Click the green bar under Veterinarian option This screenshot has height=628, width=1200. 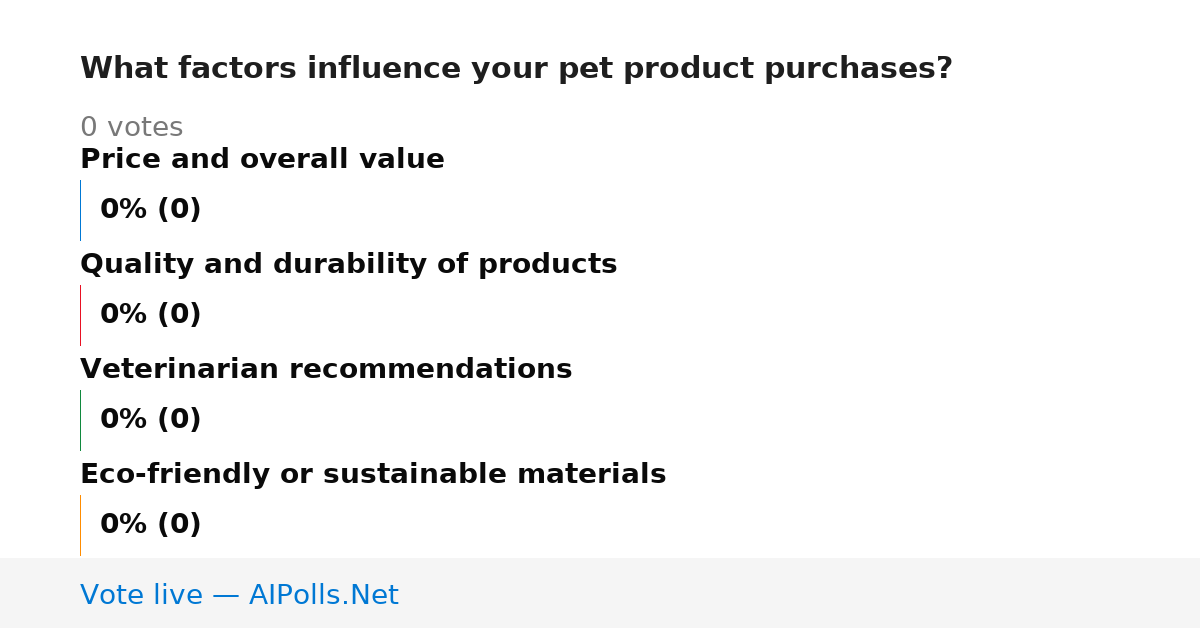coord(80,420)
